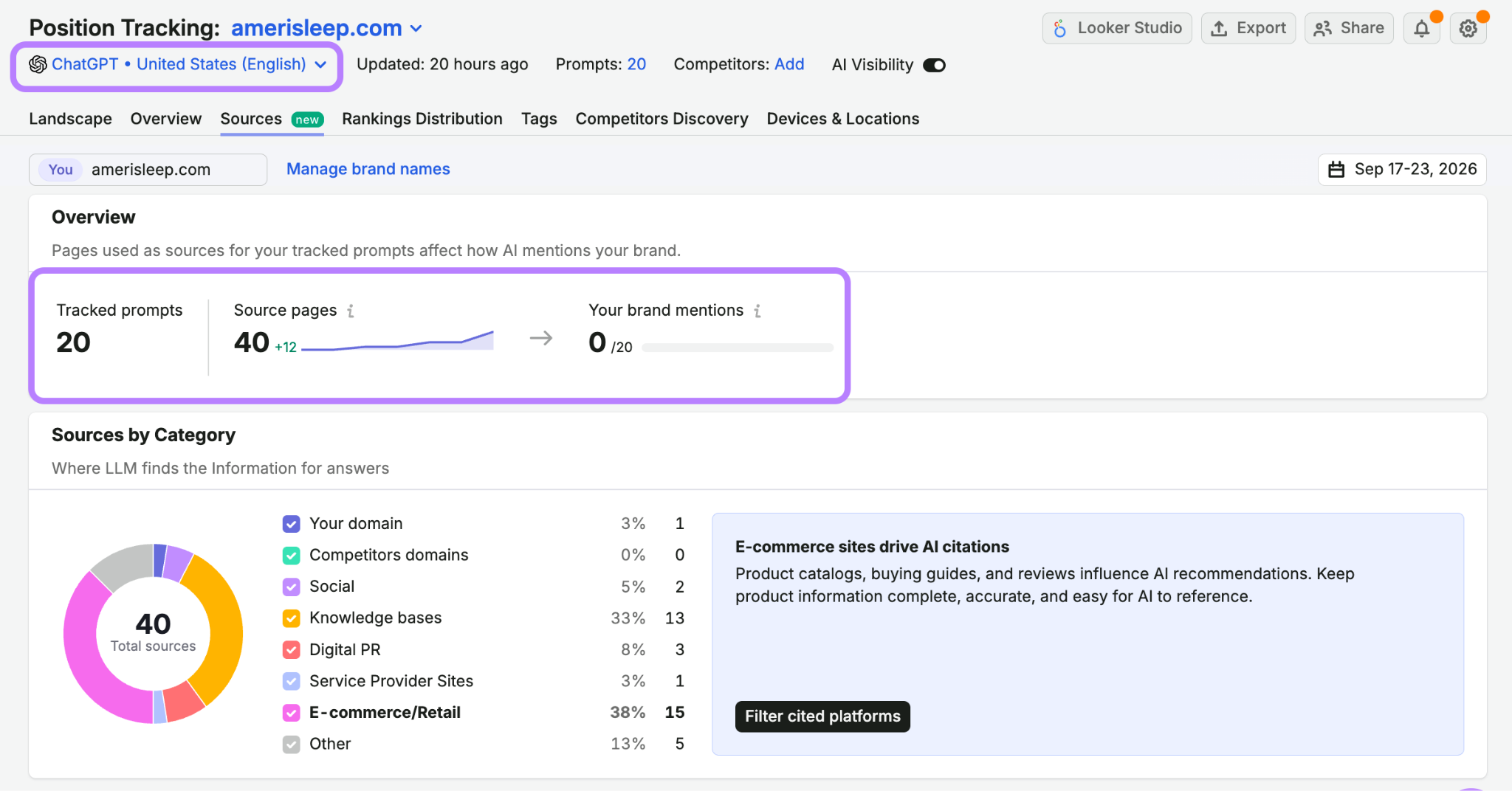The height and width of the screenshot is (791, 1512).
Task: Click Knowledge bases 33% value
Action: click(628, 618)
